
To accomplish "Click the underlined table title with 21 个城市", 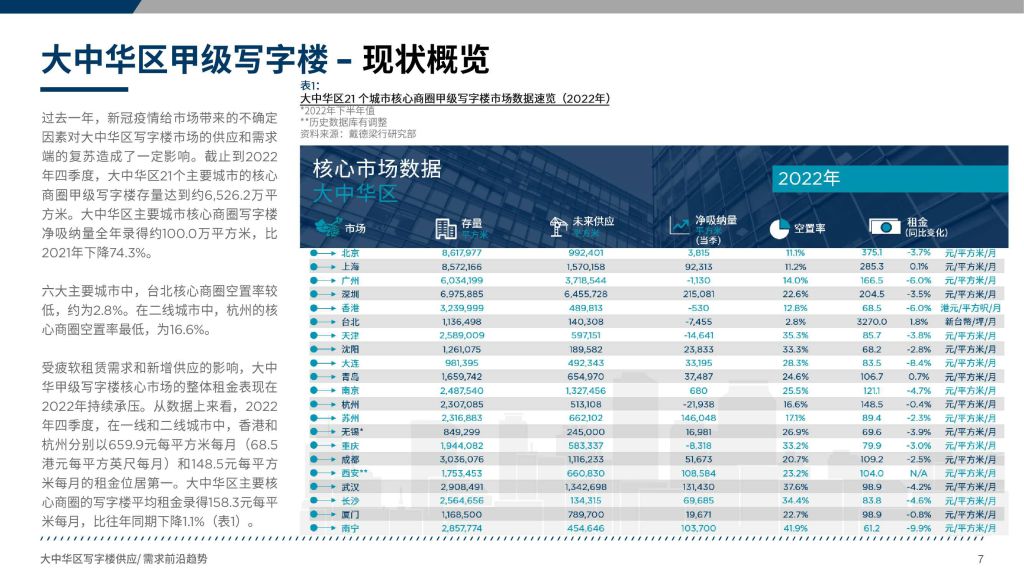I will pyautogui.click(x=455, y=98).
